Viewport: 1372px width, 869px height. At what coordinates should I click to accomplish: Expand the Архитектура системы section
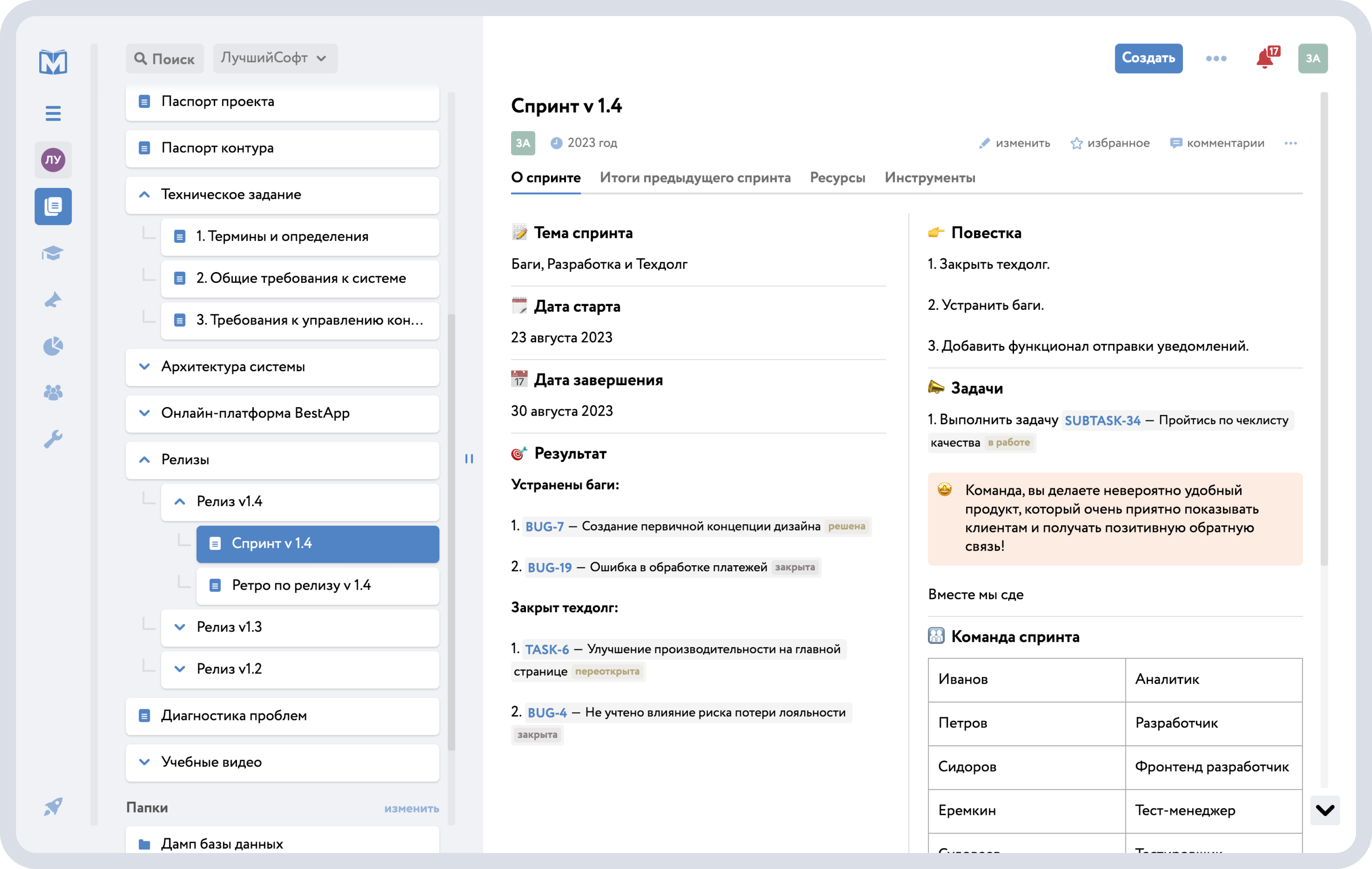[x=145, y=366]
